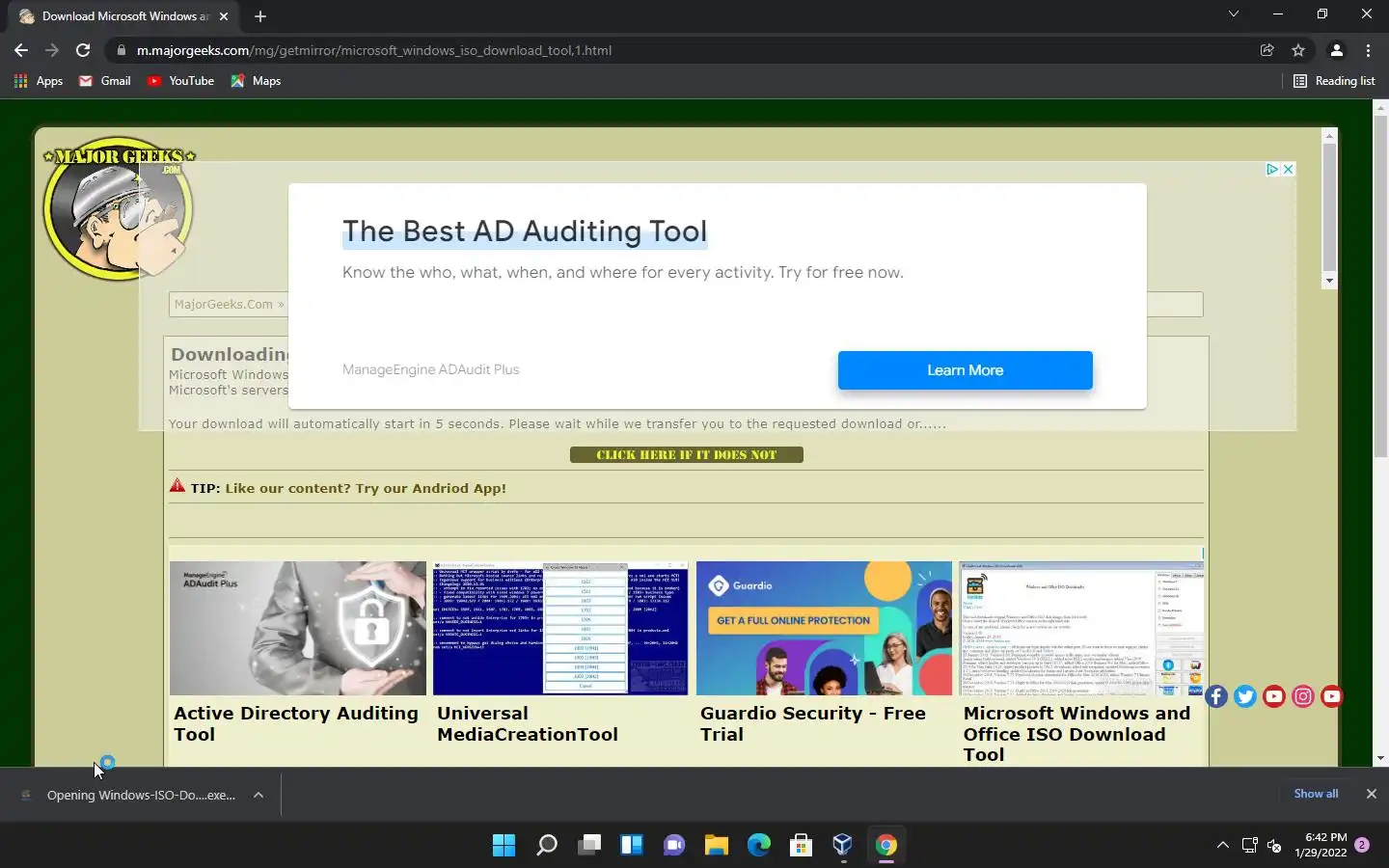Open the Guardio Security thumbnail
The width and height of the screenshot is (1389, 868).
824,628
